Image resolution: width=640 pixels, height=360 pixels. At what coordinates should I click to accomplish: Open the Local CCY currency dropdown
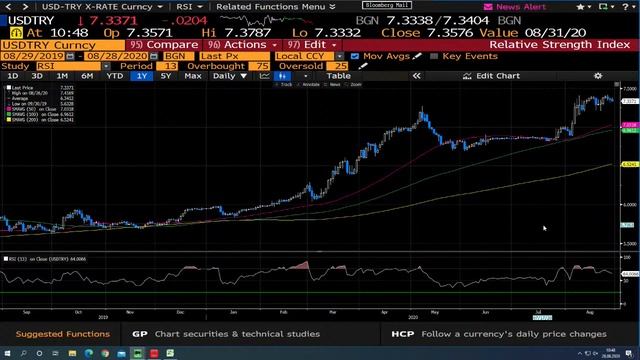click(x=340, y=56)
